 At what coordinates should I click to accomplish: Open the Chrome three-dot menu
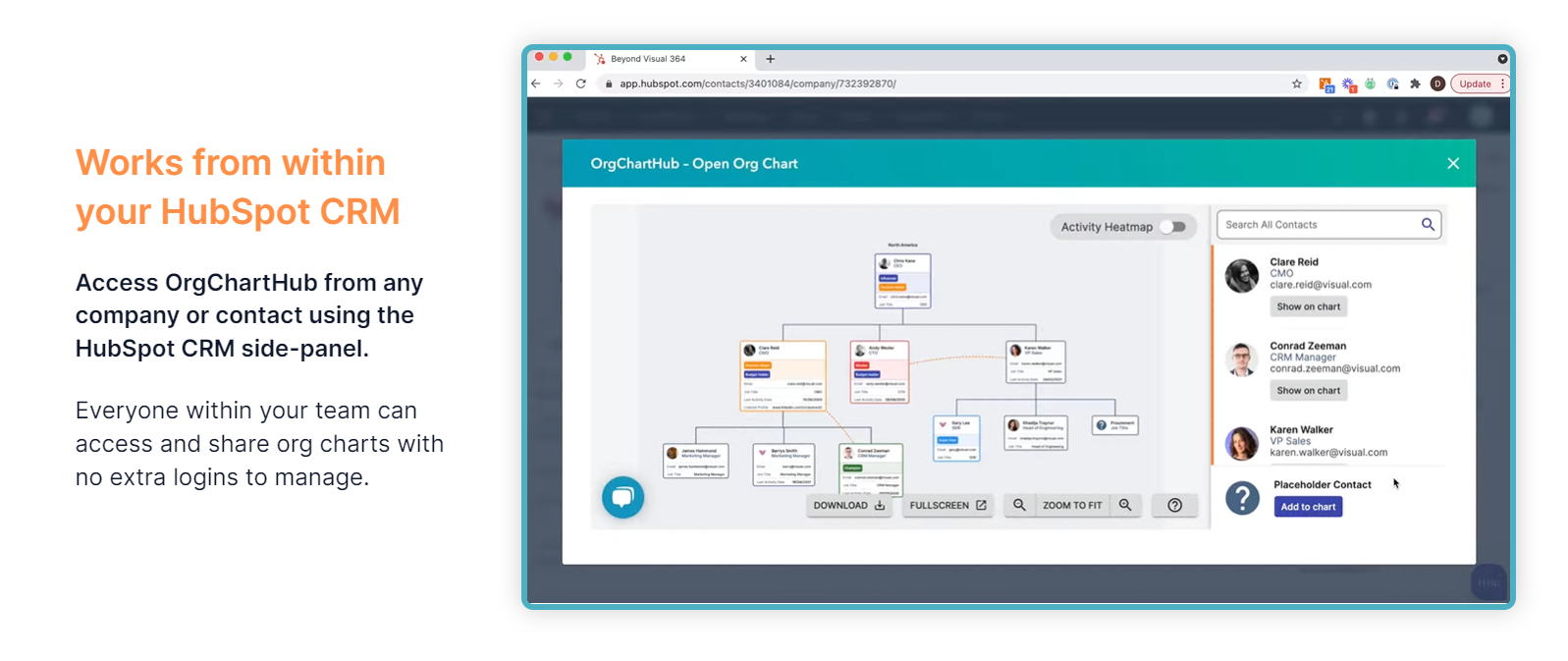(x=1502, y=83)
